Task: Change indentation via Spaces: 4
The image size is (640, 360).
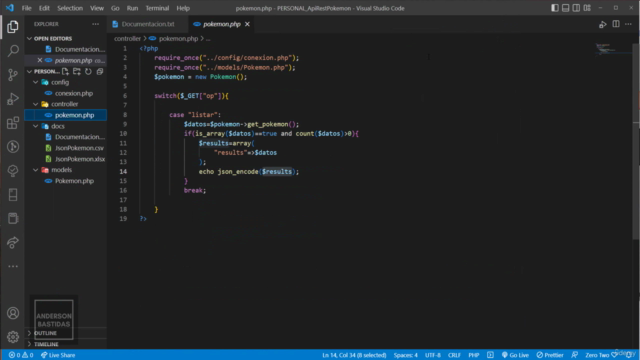Action: coord(405,355)
